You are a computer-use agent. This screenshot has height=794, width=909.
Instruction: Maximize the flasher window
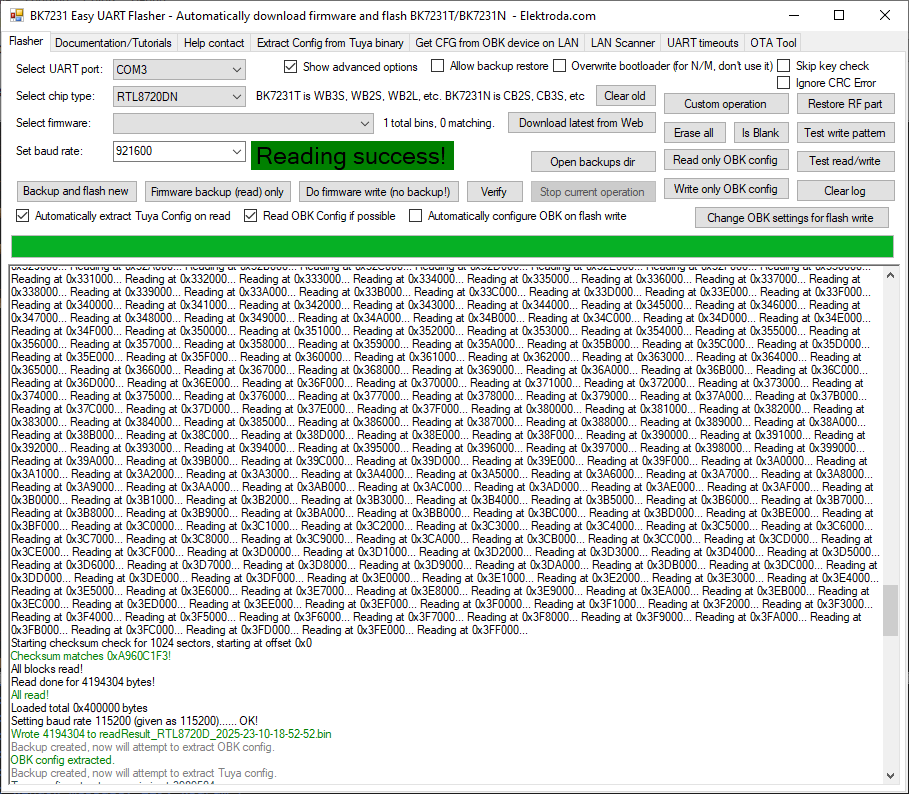pyautogui.click(x=839, y=16)
